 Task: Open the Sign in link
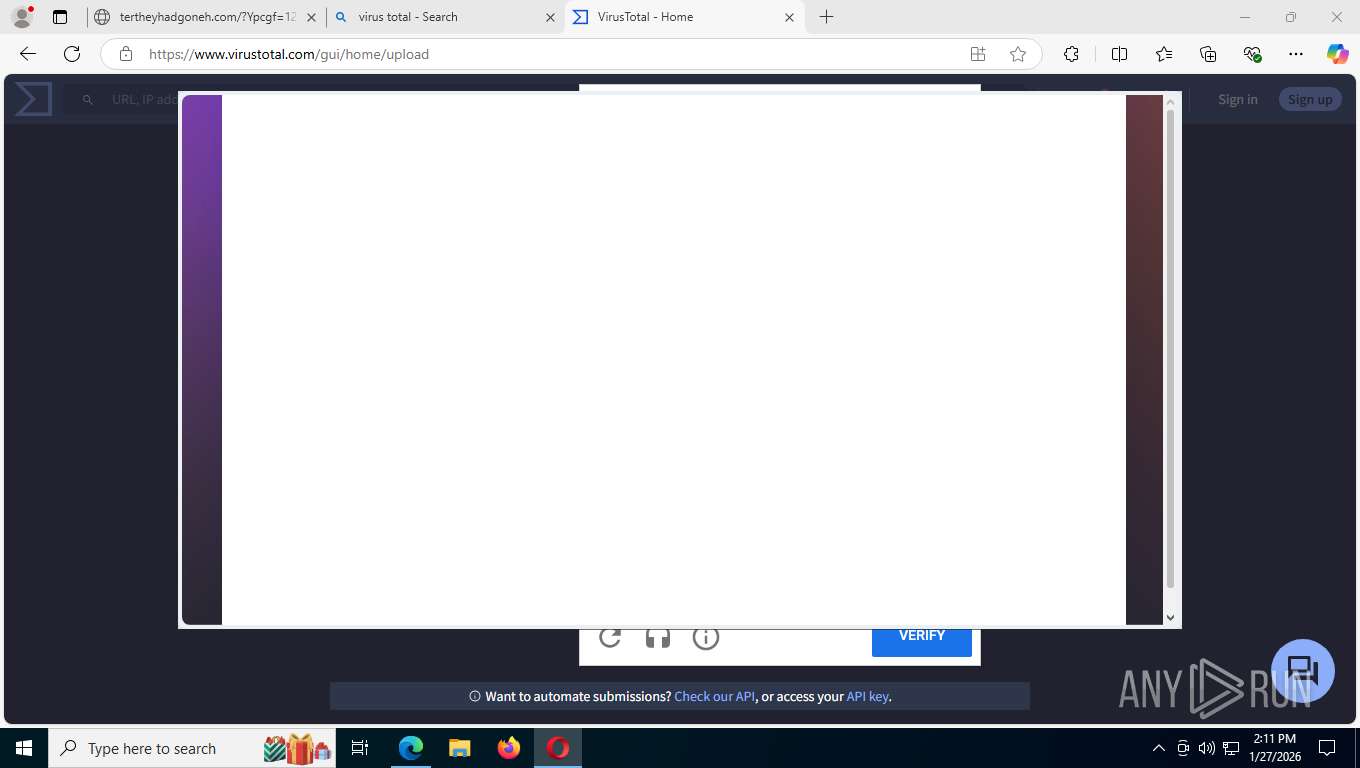coord(1238,99)
